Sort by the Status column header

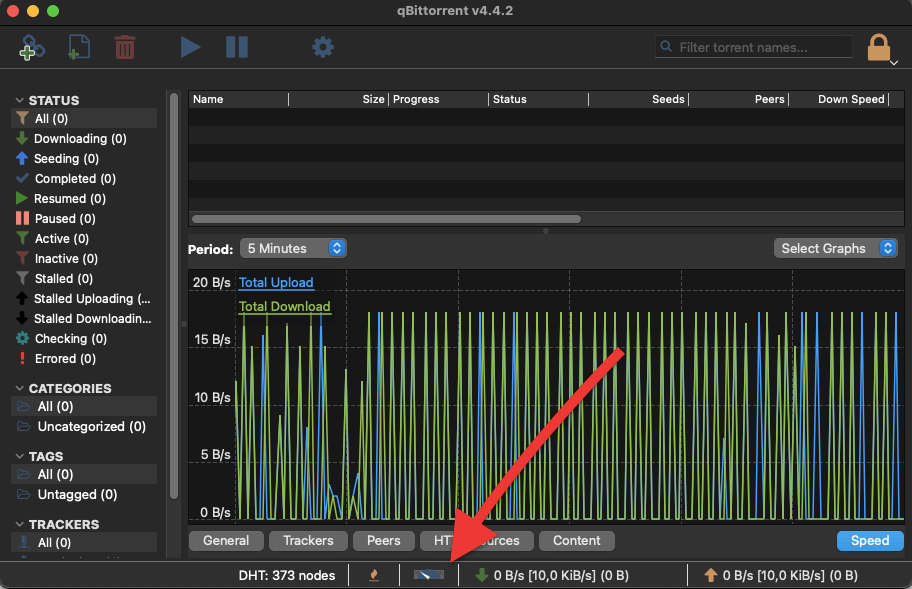(539, 99)
